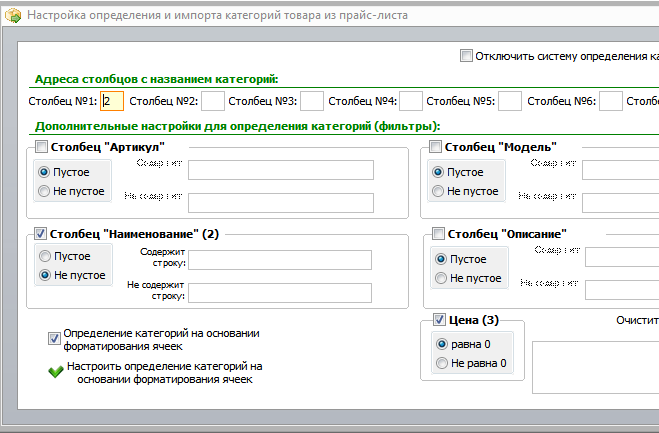The image size is (659, 433).
Task: Click Артикул lower not-contains field
Action: tap(281, 203)
